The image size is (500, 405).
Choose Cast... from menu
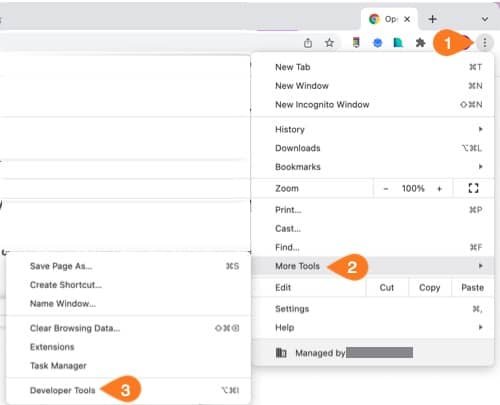point(373,228)
